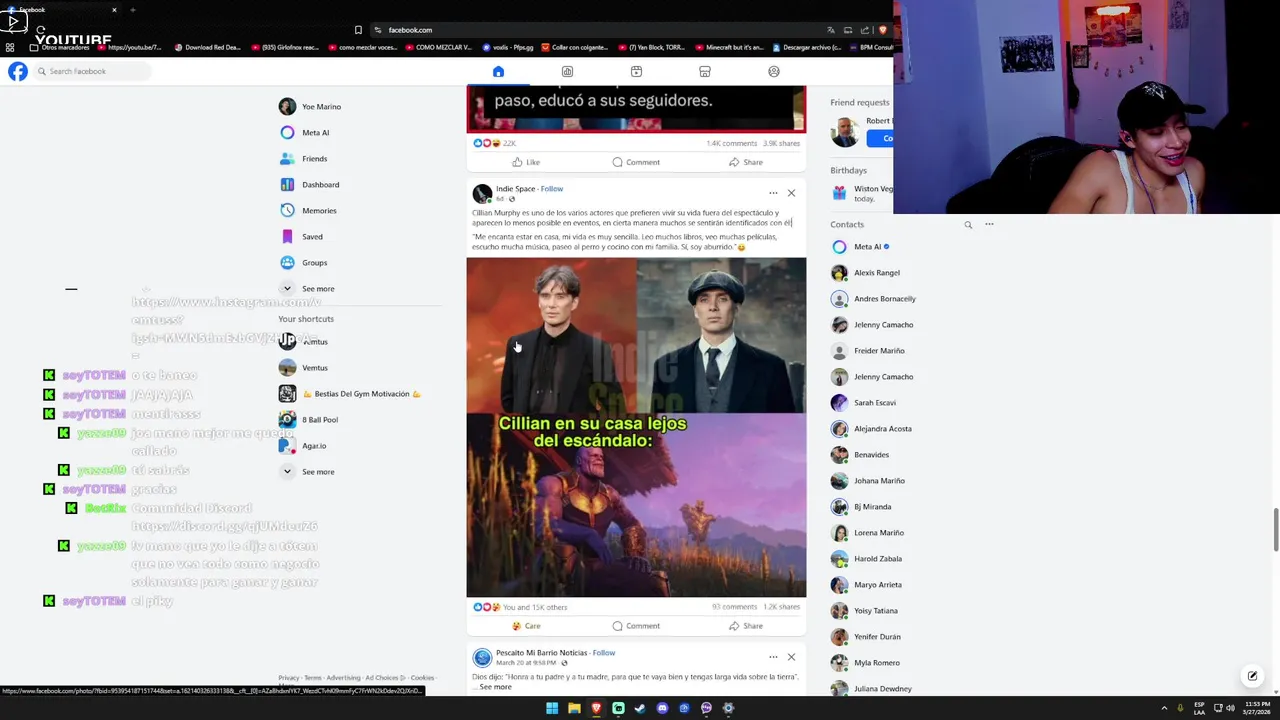1280x720 pixels.
Task: Comment on the Indie Space post
Action: 636,626
